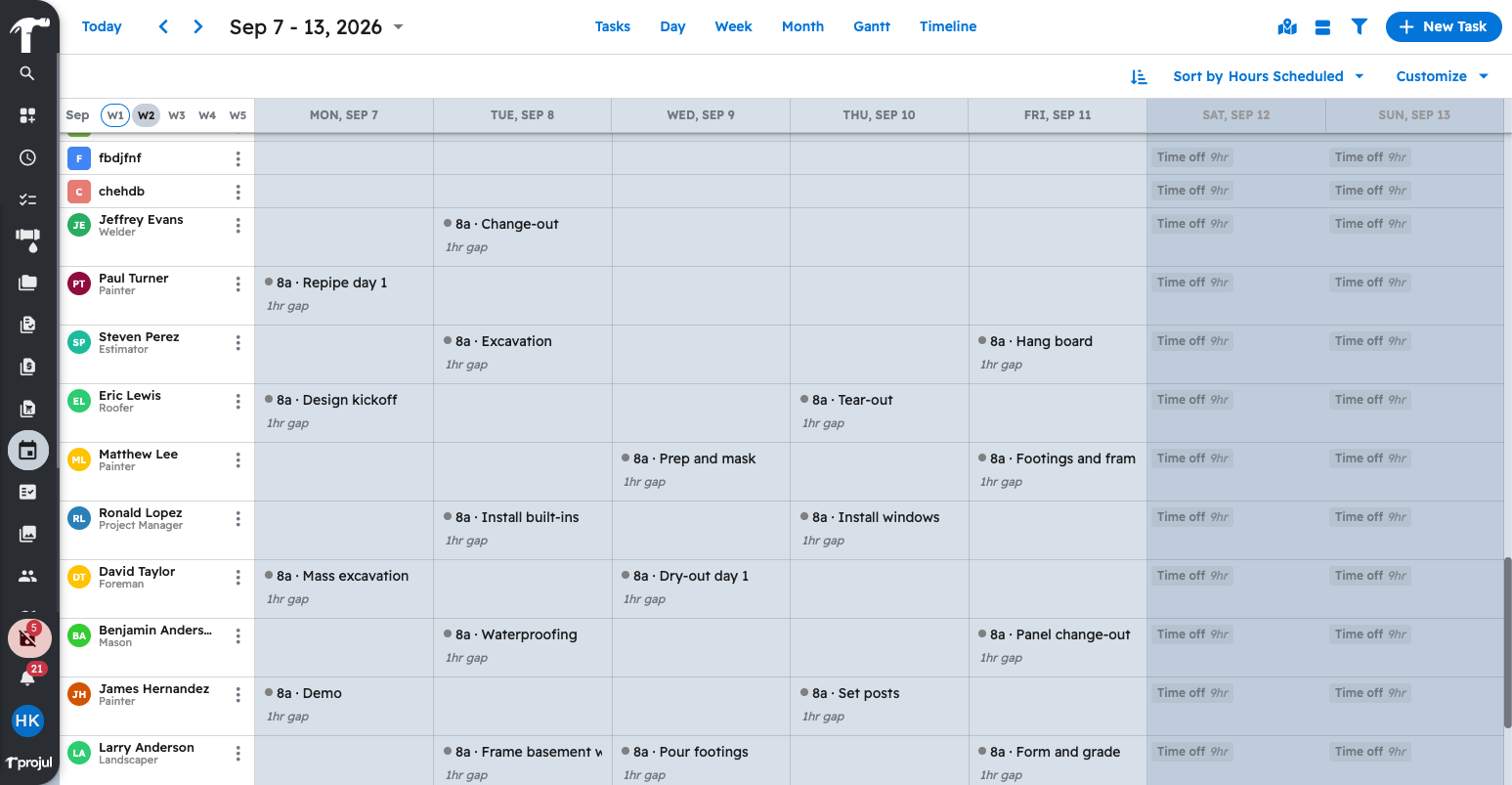1512x785 pixels.
Task: Toggle the row density layout icon
Action: [1322, 26]
